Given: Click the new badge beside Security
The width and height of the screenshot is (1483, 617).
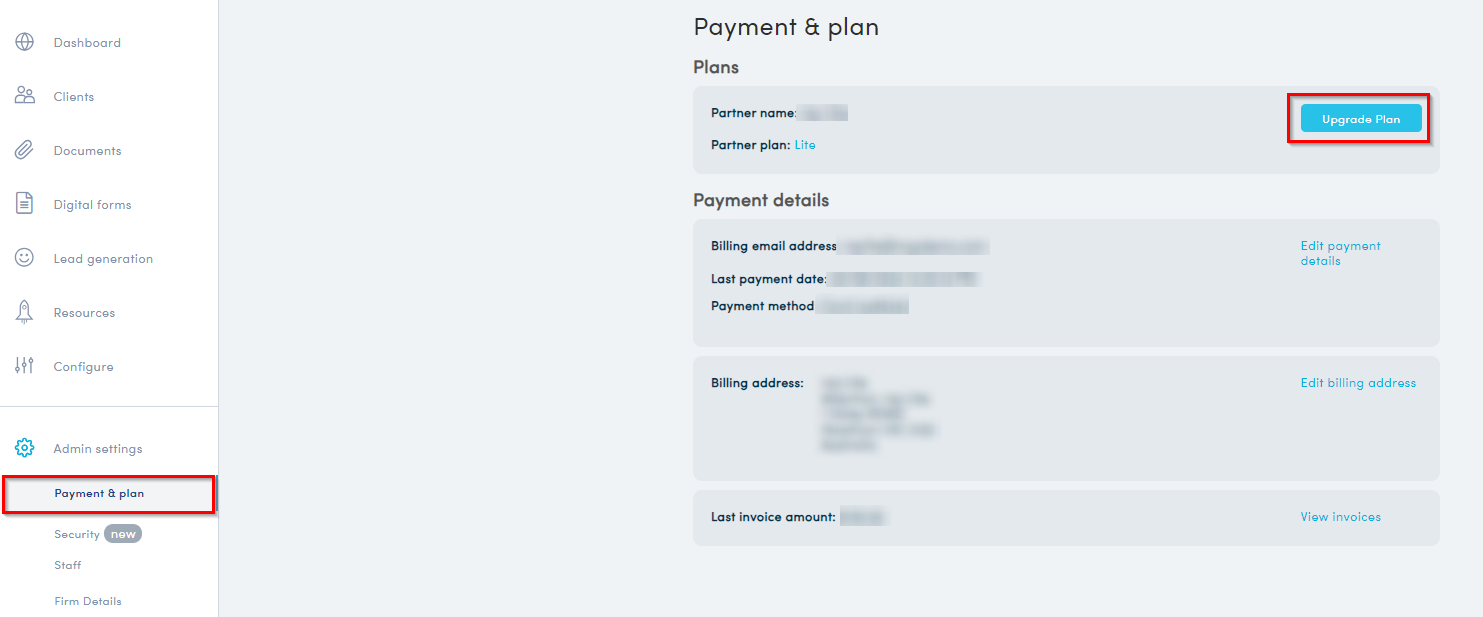Looking at the screenshot, I should click(x=123, y=535).
